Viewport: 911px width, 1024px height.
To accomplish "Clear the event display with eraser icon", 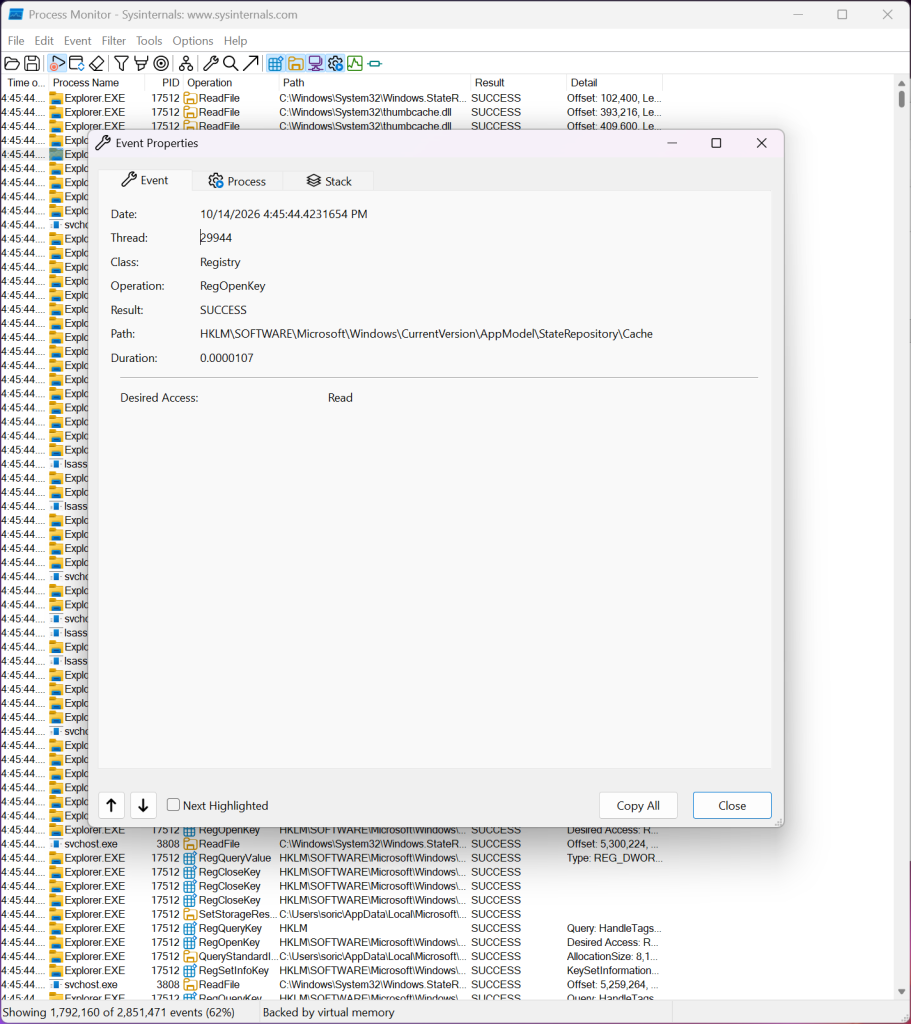I will pos(97,63).
